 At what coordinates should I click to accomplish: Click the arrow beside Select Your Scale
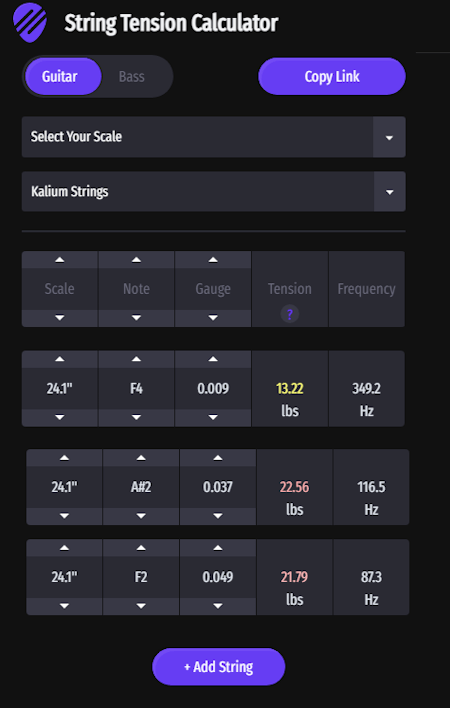click(389, 137)
